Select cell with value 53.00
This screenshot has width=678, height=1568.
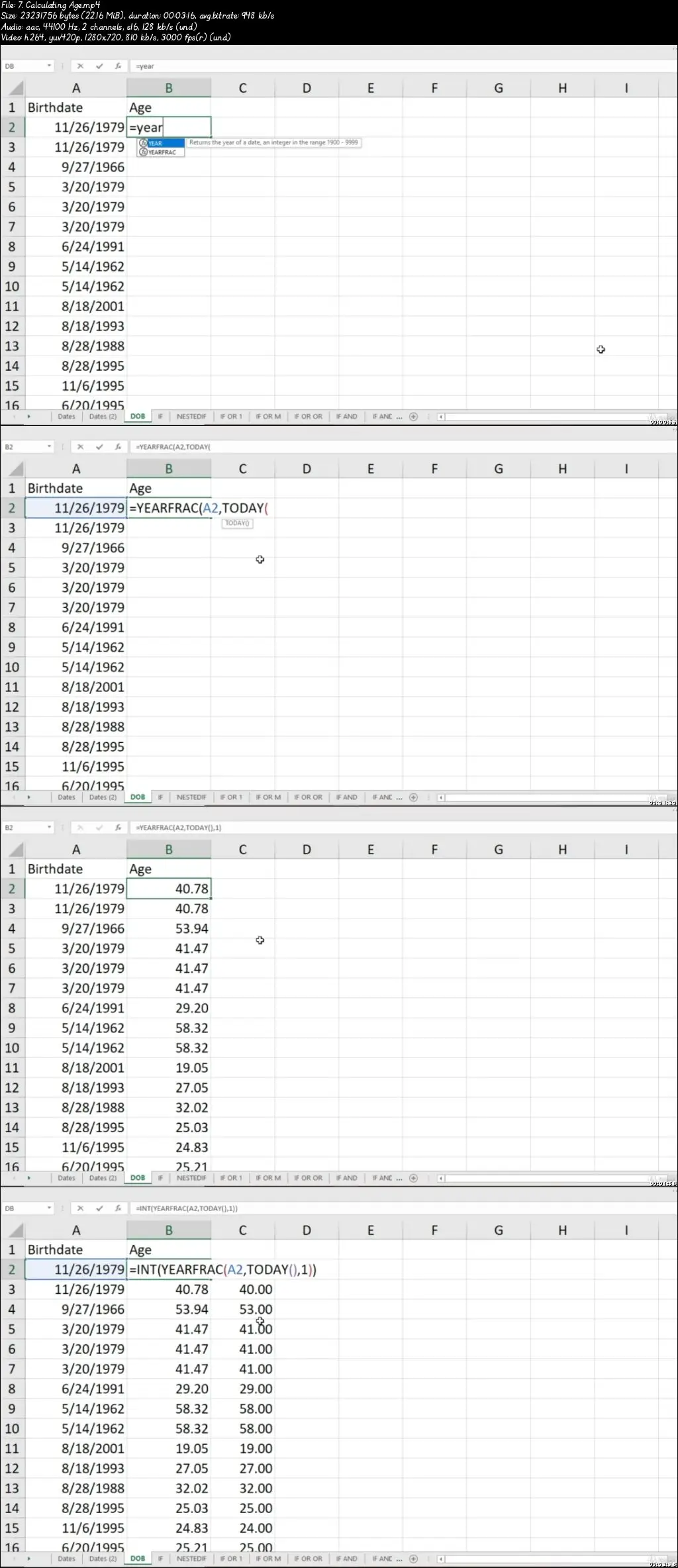[x=243, y=1309]
